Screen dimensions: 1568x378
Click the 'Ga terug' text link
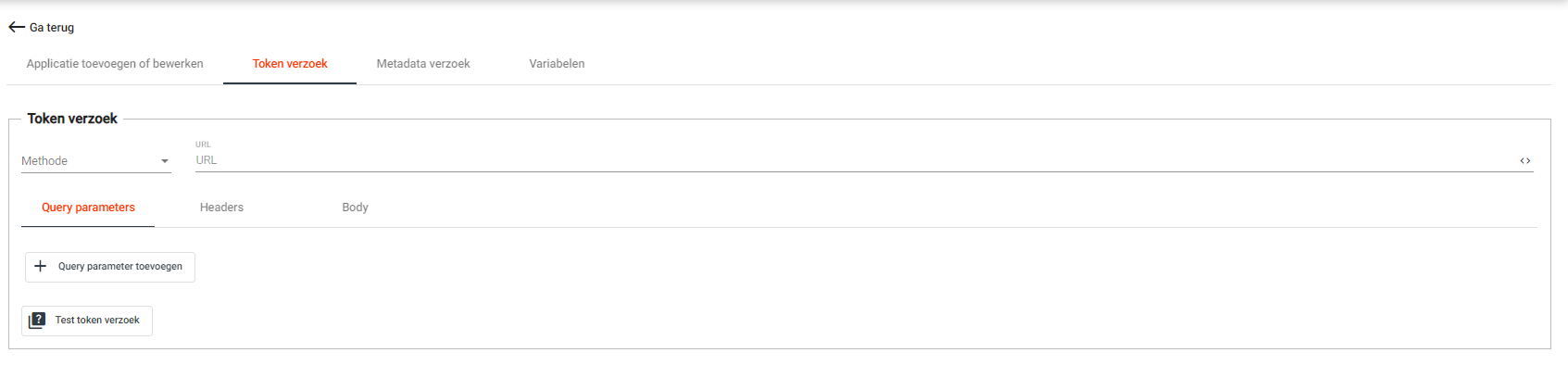(x=52, y=28)
